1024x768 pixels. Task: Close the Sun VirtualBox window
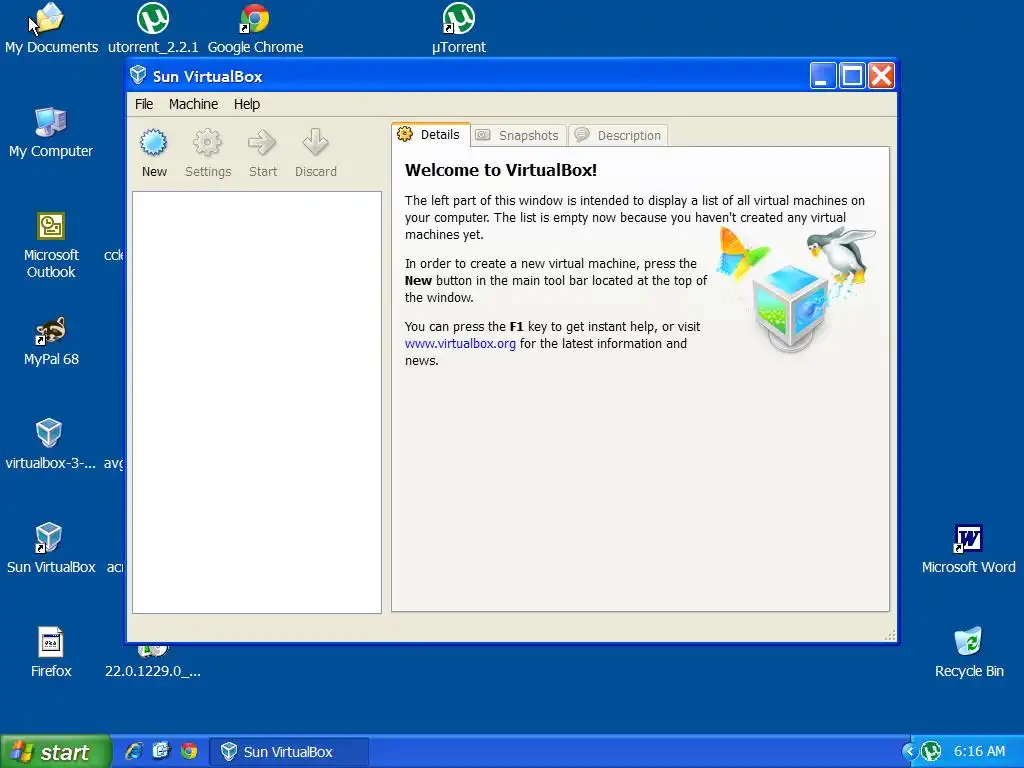[x=881, y=76]
